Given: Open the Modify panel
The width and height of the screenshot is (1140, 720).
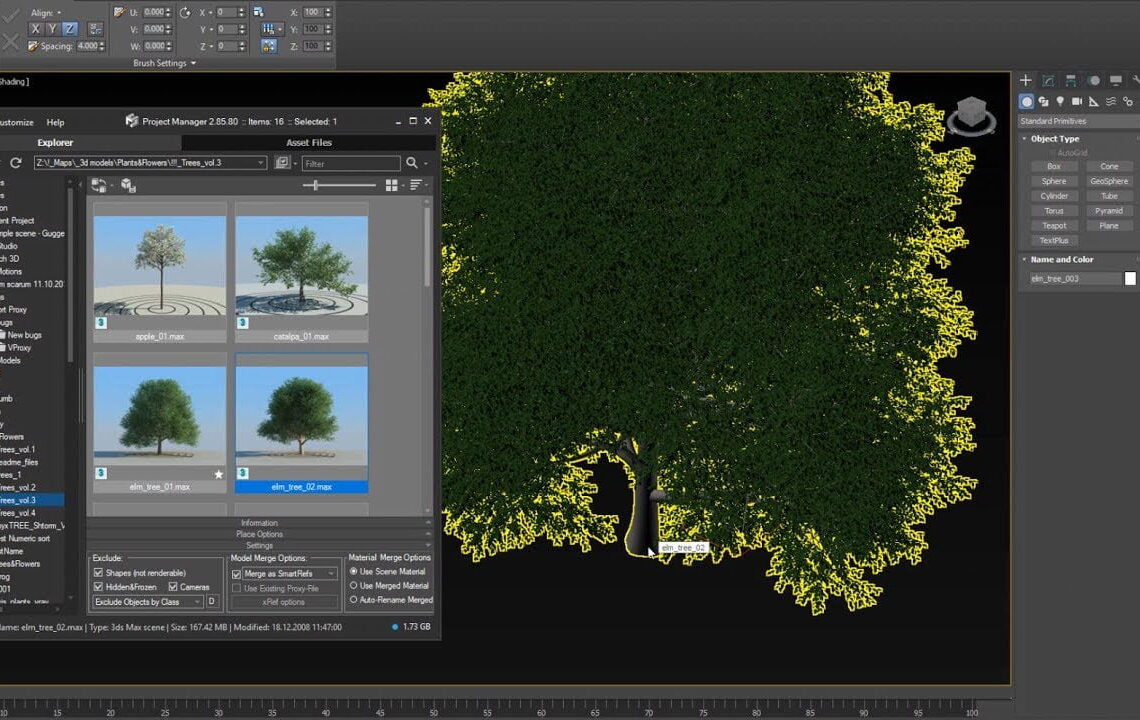Looking at the screenshot, I should [1047, 80].
